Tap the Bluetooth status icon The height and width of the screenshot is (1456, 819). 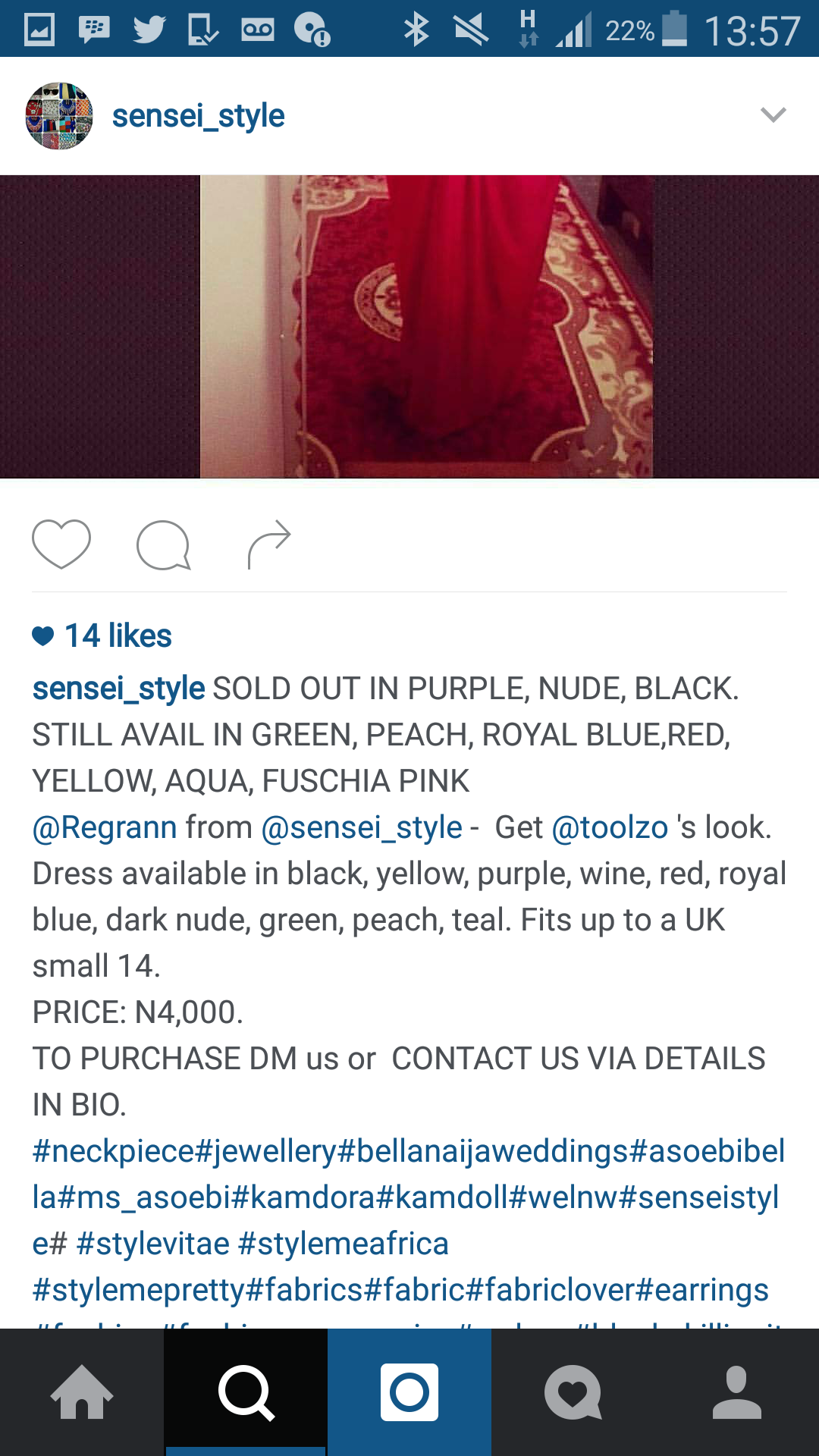(x=416, y=30)
